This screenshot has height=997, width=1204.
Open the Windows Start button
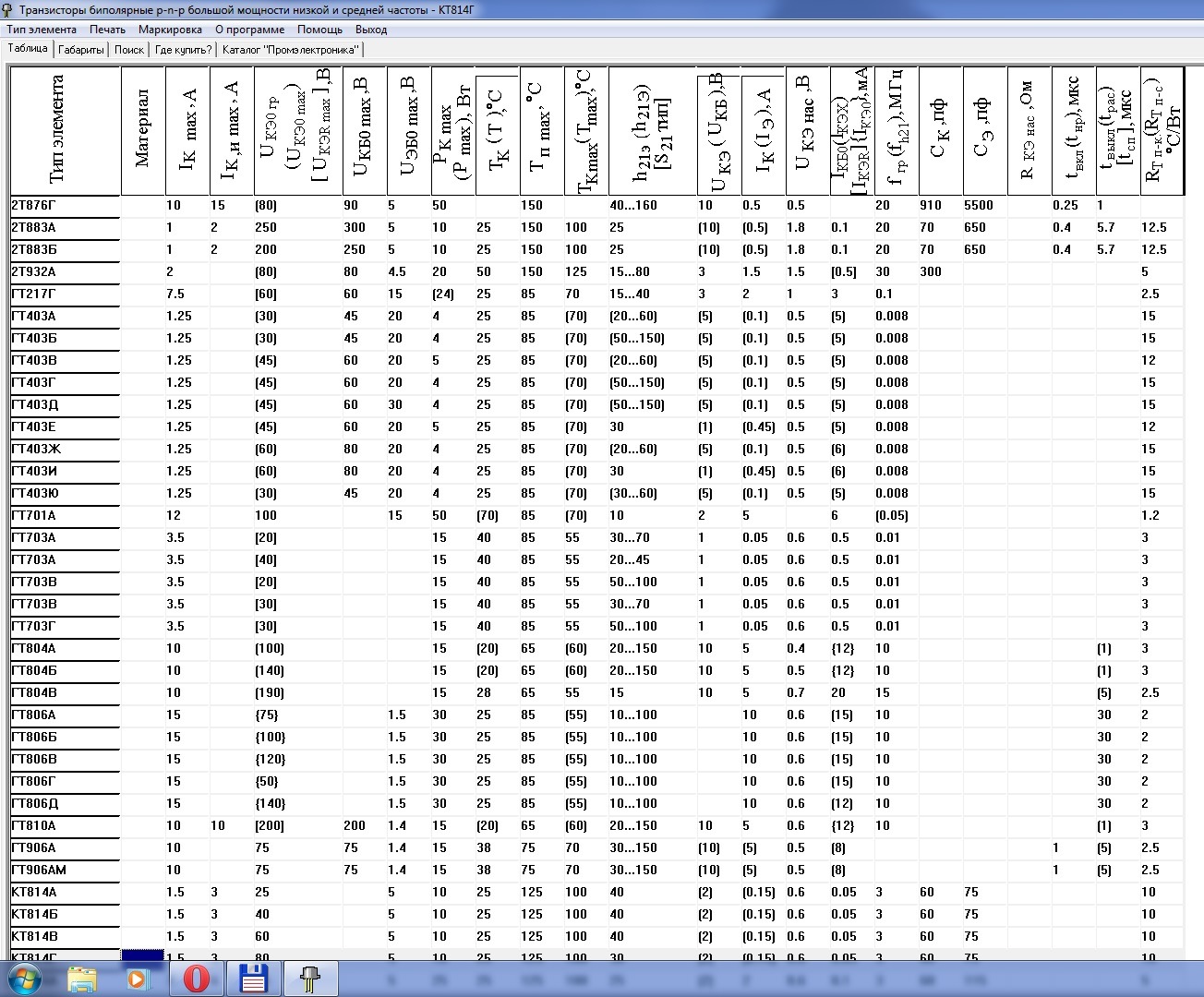tap(25, 979)
